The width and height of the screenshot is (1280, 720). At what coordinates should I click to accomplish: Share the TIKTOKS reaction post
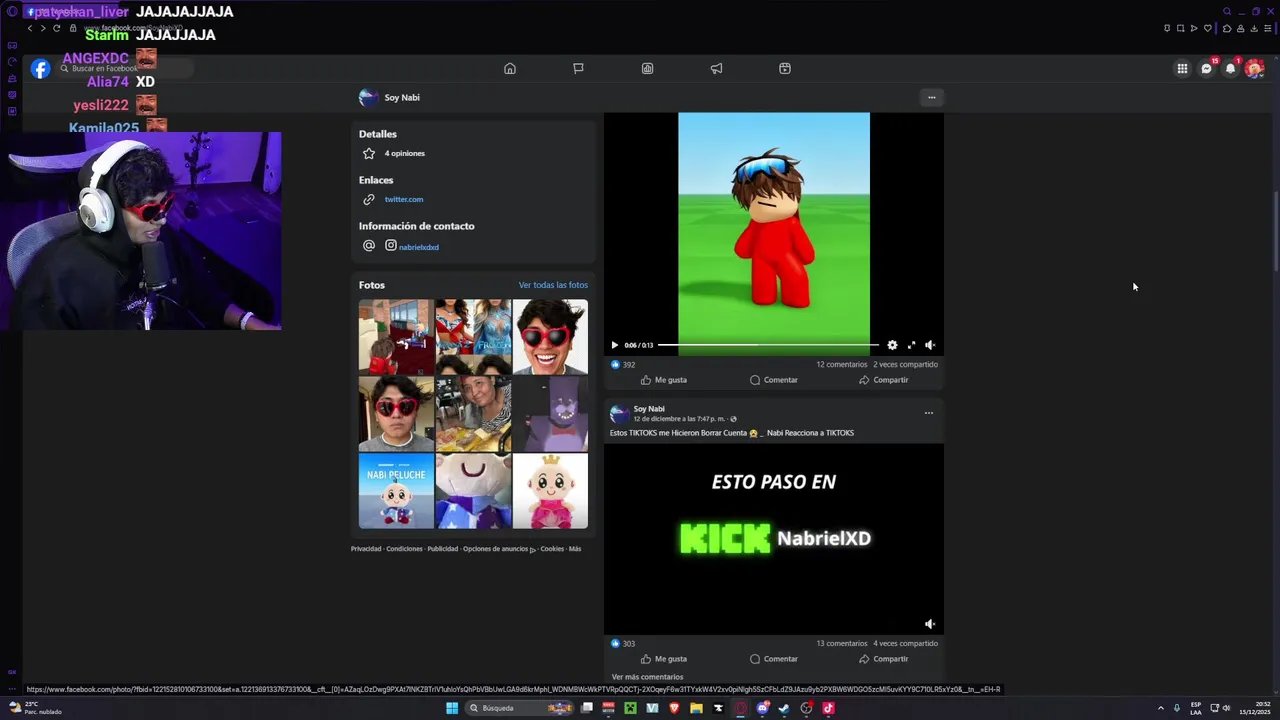pos(884,659)
